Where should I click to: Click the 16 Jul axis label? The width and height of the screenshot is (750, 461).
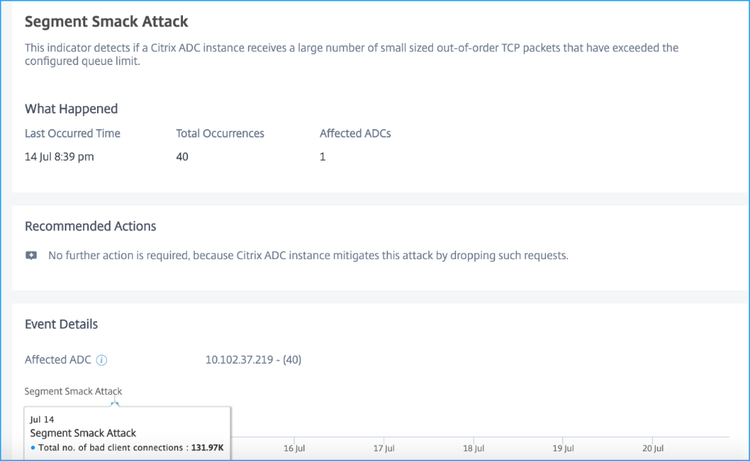point(294,449)
